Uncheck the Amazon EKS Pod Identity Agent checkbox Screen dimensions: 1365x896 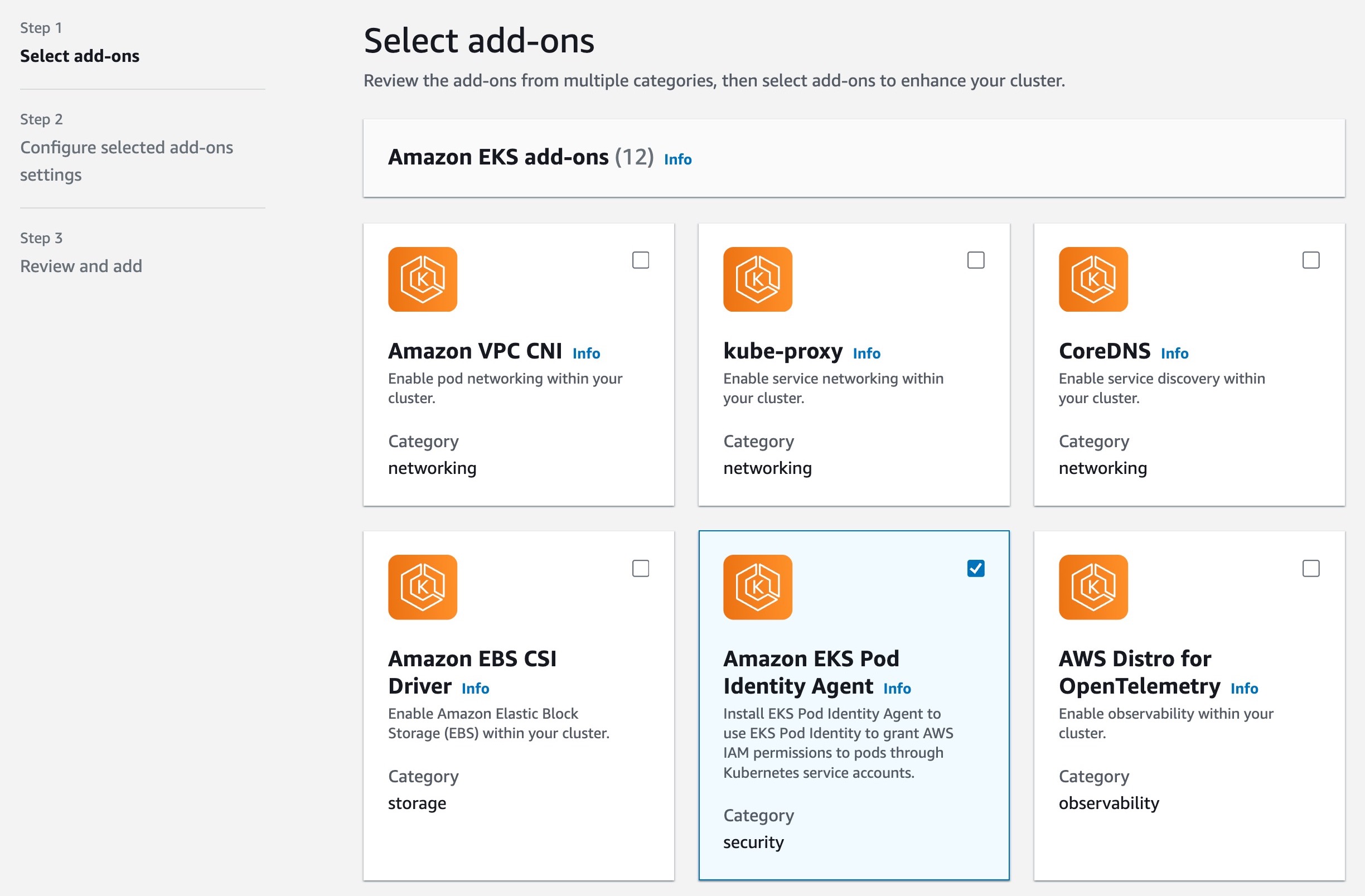point(976,569)
